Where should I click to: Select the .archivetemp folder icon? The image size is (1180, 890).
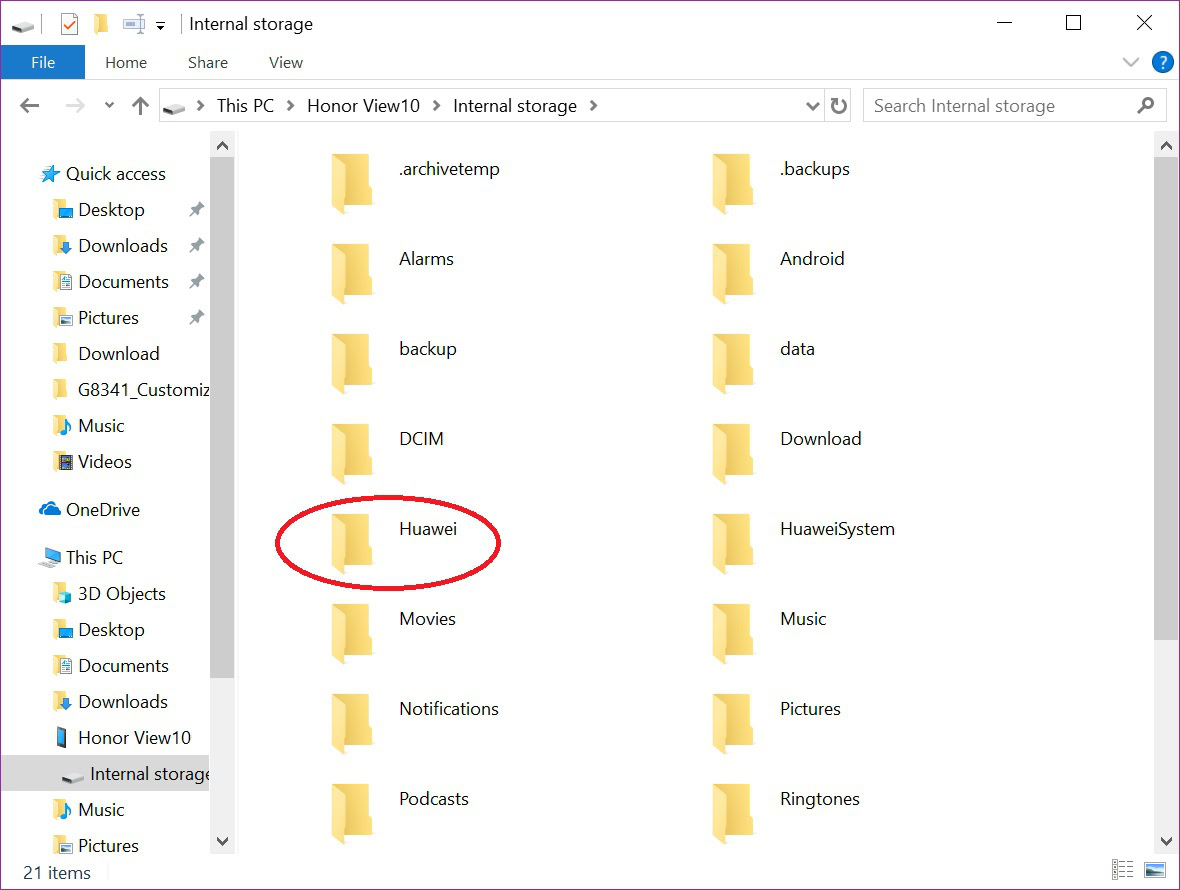point(352,183)
